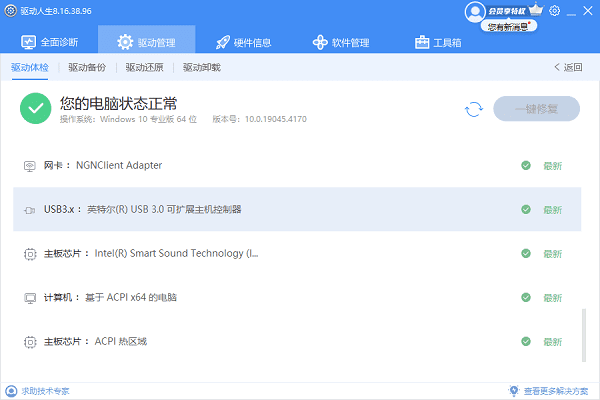Open the 全面诊断 tab
600x400 pixels.
point(58,42)
